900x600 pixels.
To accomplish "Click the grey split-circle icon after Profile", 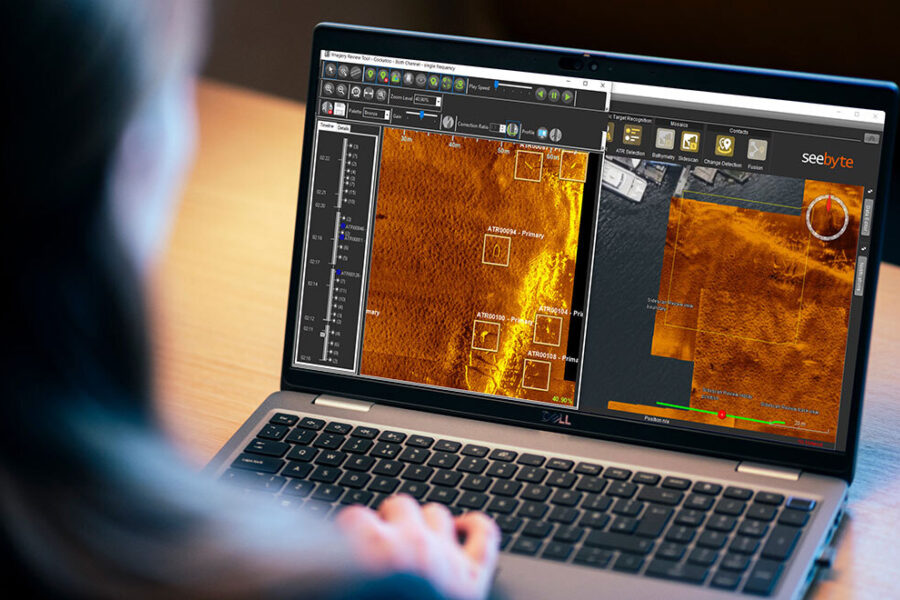I will coord(556,135).
